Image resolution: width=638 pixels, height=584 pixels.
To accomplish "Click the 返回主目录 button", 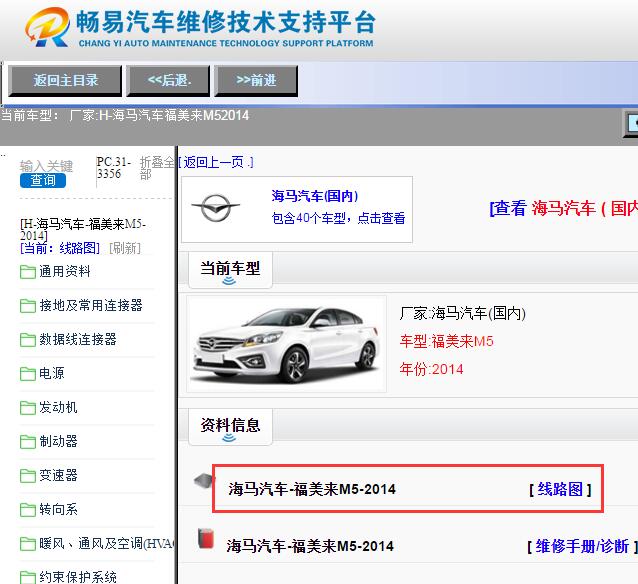I will coord(65,81).
